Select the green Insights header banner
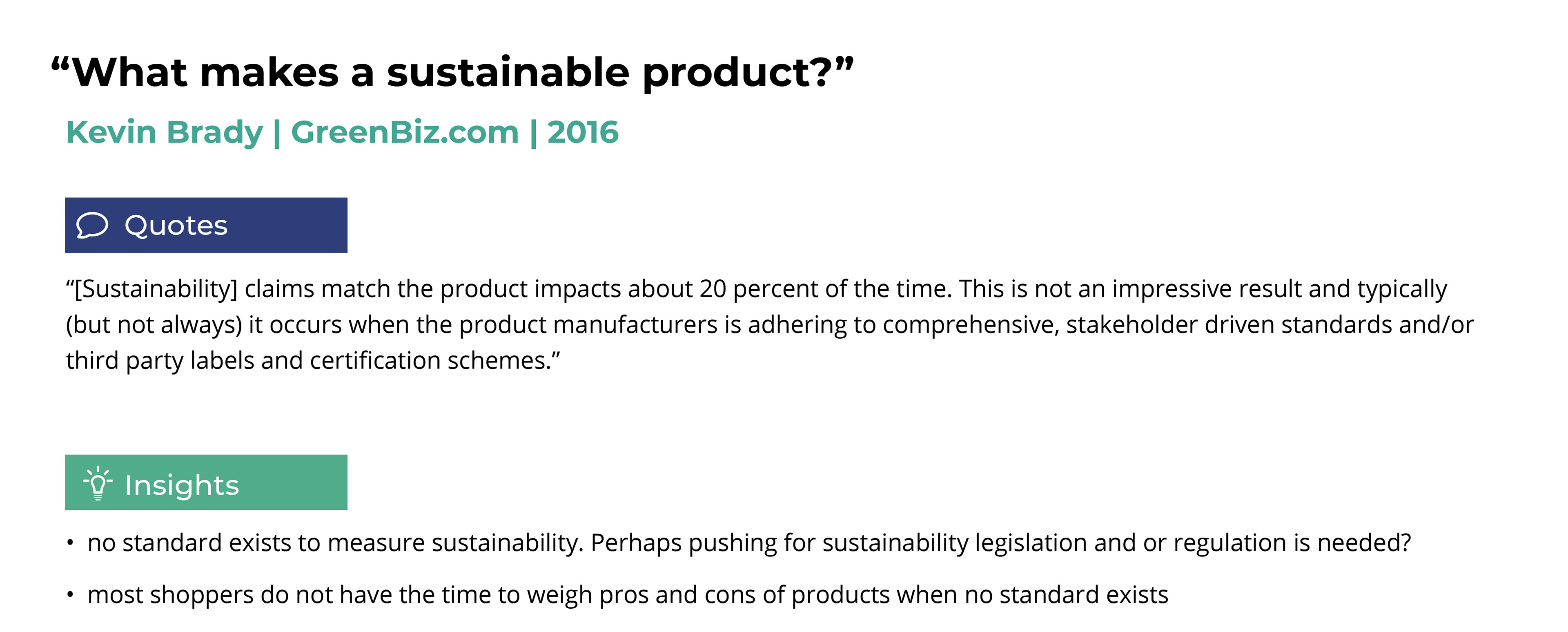 (206, 482)
